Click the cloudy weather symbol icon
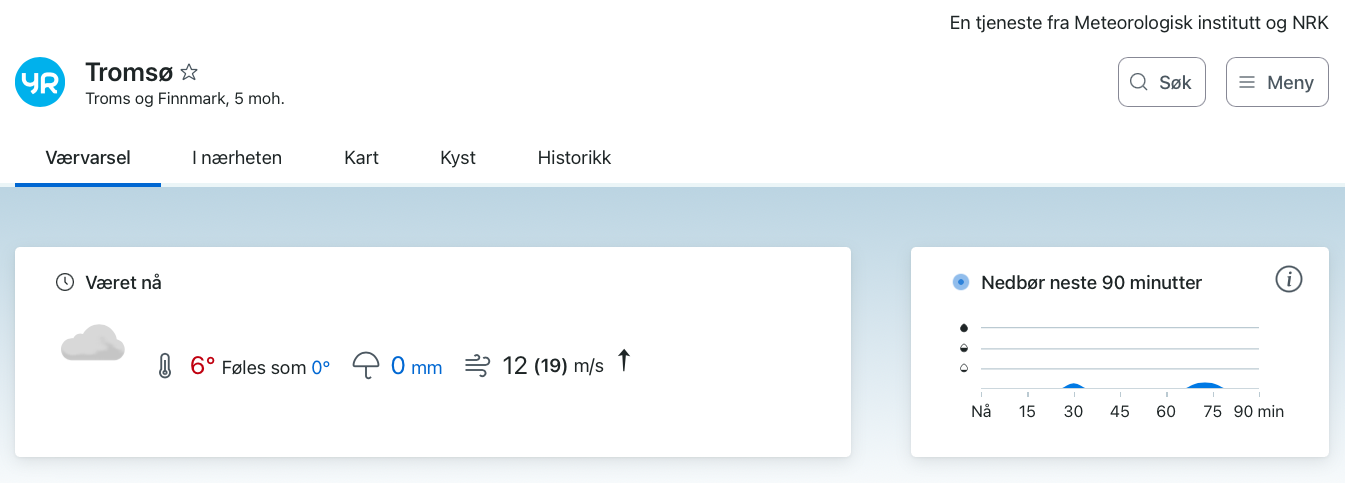Screen dimensions: 1345x483 [x=92, y=344]
